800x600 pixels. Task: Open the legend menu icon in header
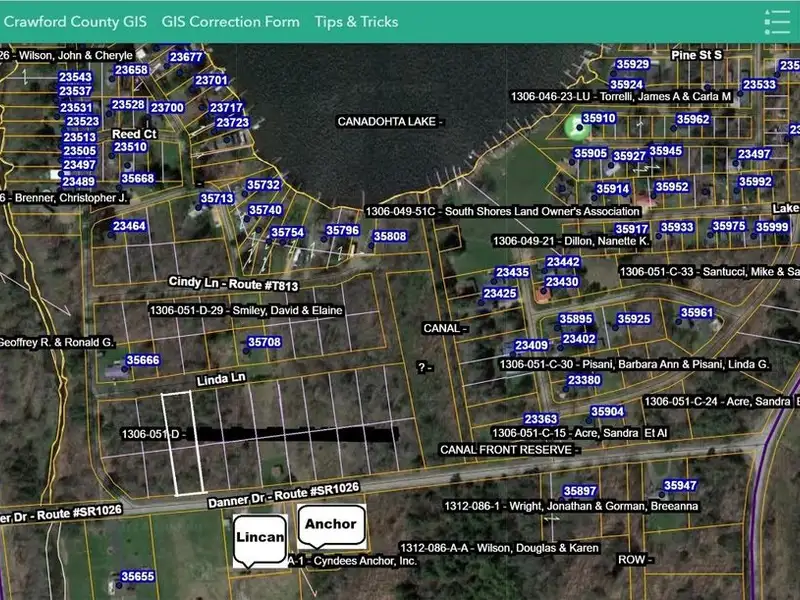(776, 21)
